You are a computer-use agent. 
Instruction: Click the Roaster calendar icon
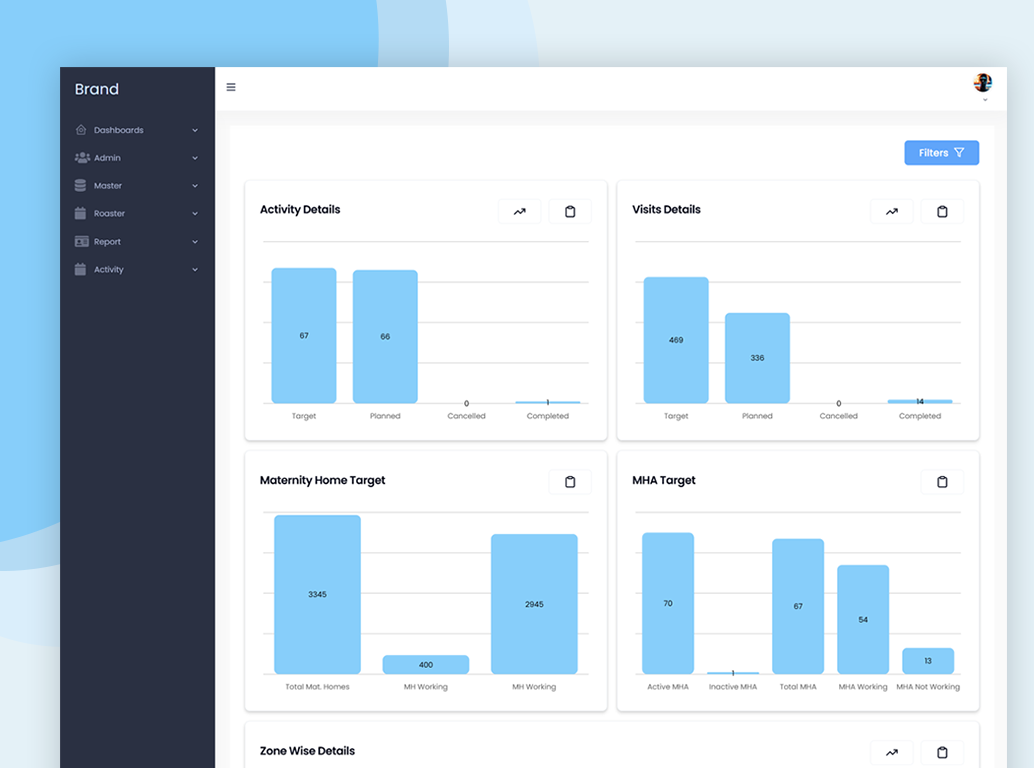click(80, 213)
